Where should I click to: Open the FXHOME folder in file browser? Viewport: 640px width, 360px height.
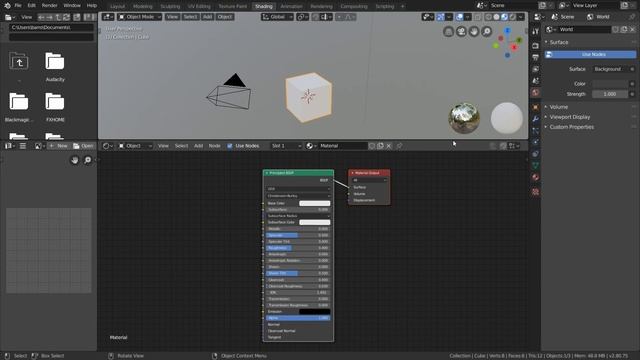(x=55, y=107)
